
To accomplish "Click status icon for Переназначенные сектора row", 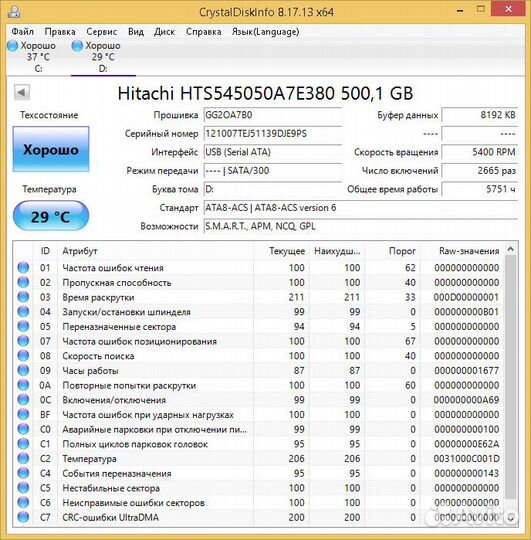I will point(23,326).
